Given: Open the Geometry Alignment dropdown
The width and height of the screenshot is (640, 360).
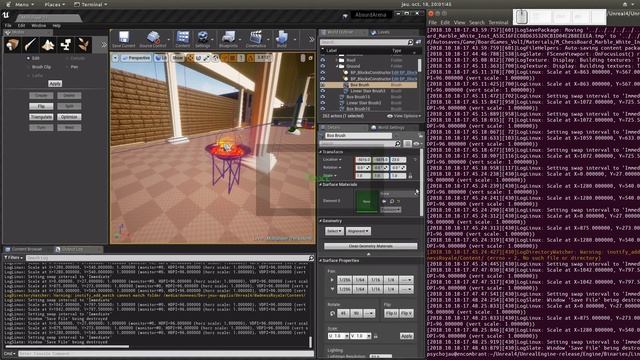Looking at the screenshot, I should click(x=358, y=231).
